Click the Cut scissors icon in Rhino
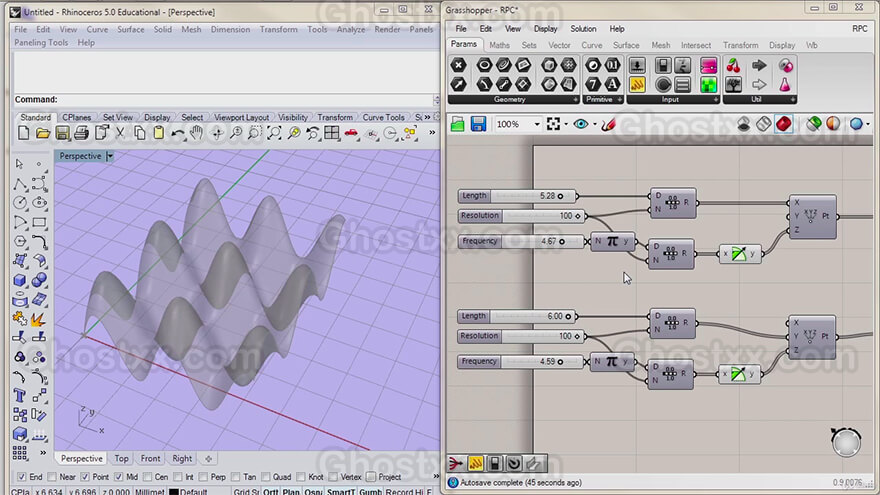The width and height of the screenshot is (880, 495). click(120, 133)
